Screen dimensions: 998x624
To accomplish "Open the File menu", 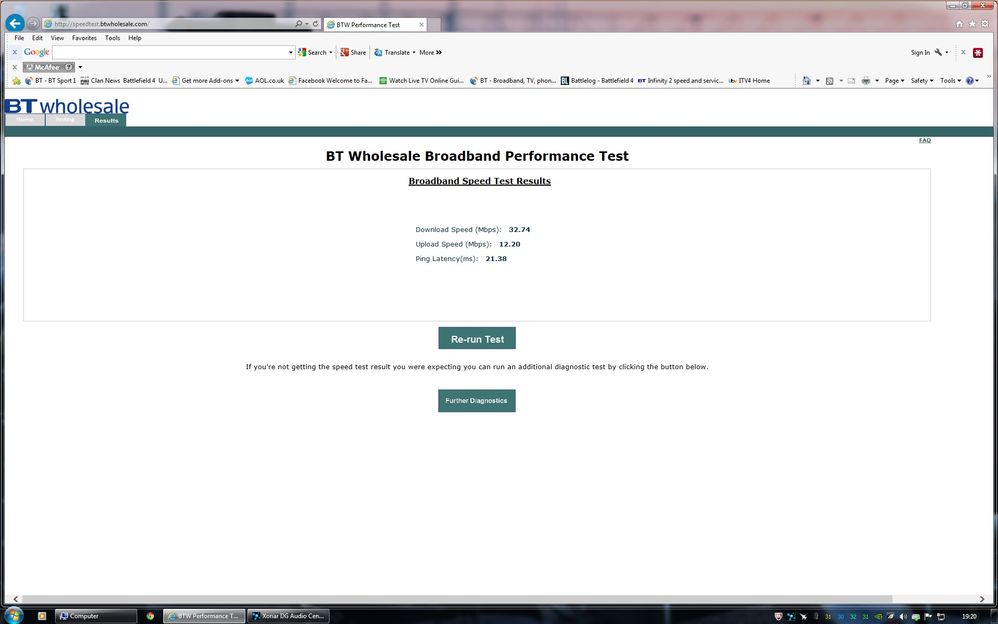I will (19, 38).
